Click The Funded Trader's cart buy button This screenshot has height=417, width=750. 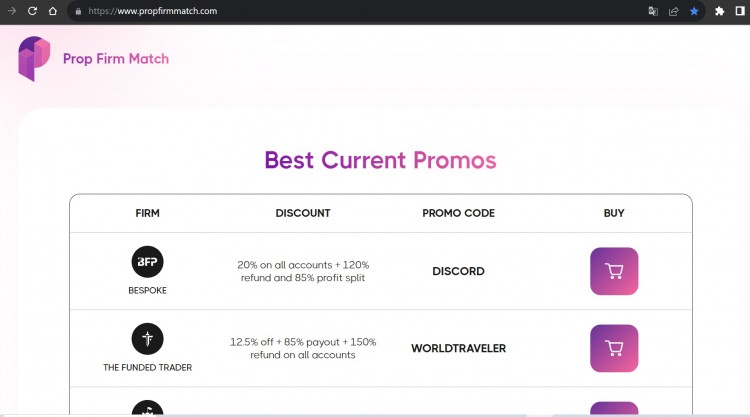point(614,348)
